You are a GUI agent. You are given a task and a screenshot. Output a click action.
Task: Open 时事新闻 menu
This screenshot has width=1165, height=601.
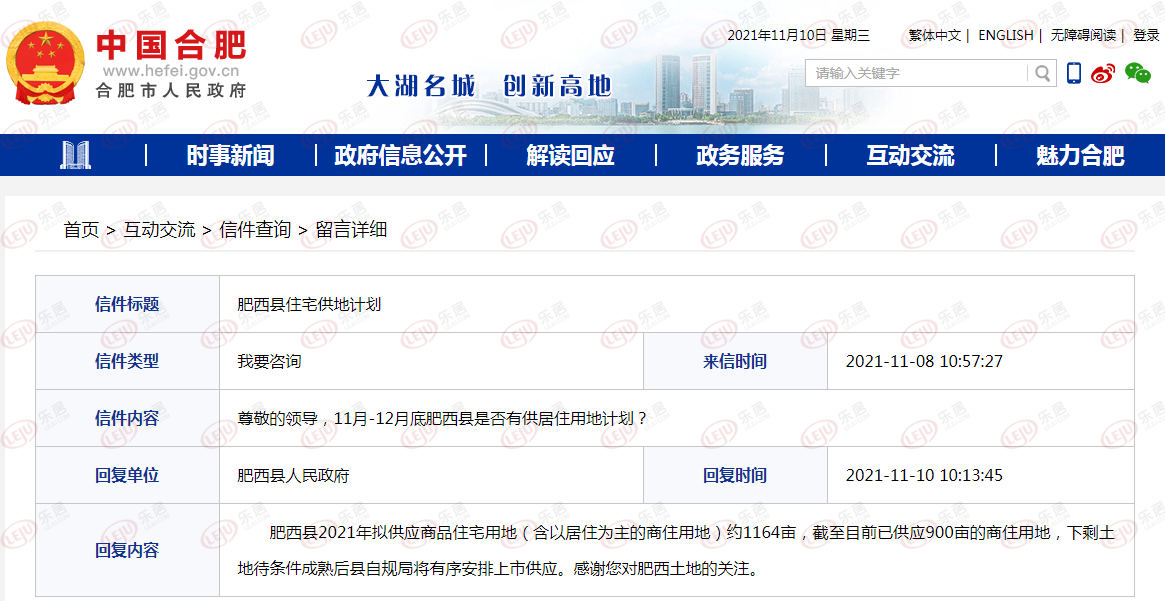click(230, 155)
